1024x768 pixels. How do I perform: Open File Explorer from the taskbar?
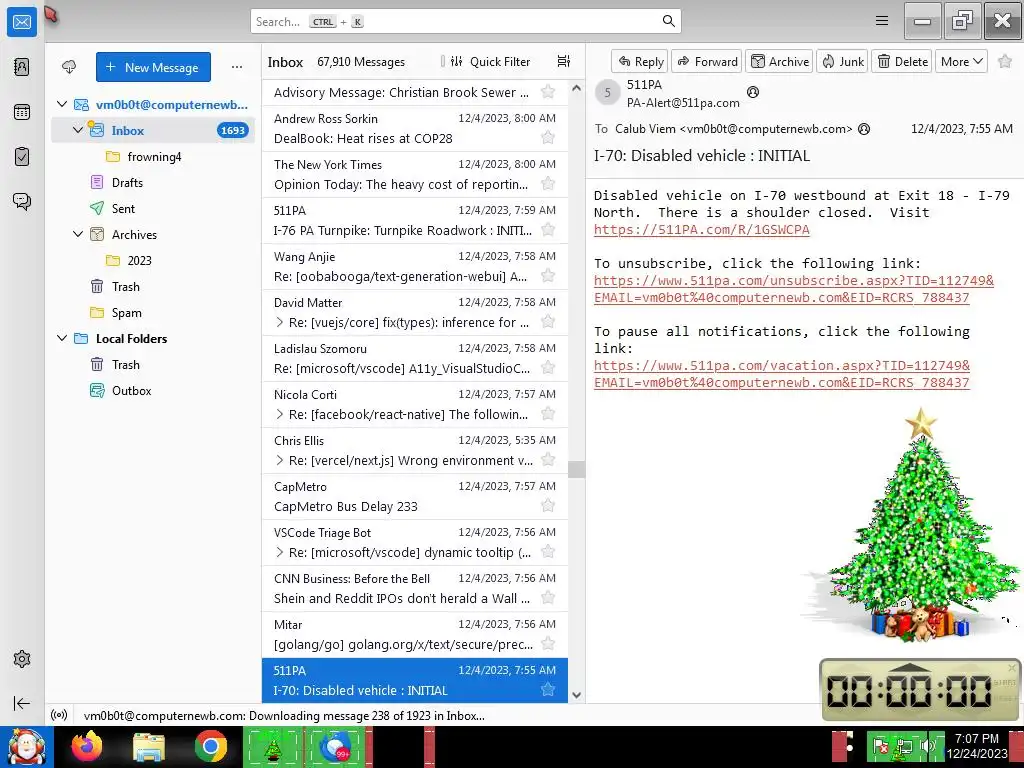point(149,746)
